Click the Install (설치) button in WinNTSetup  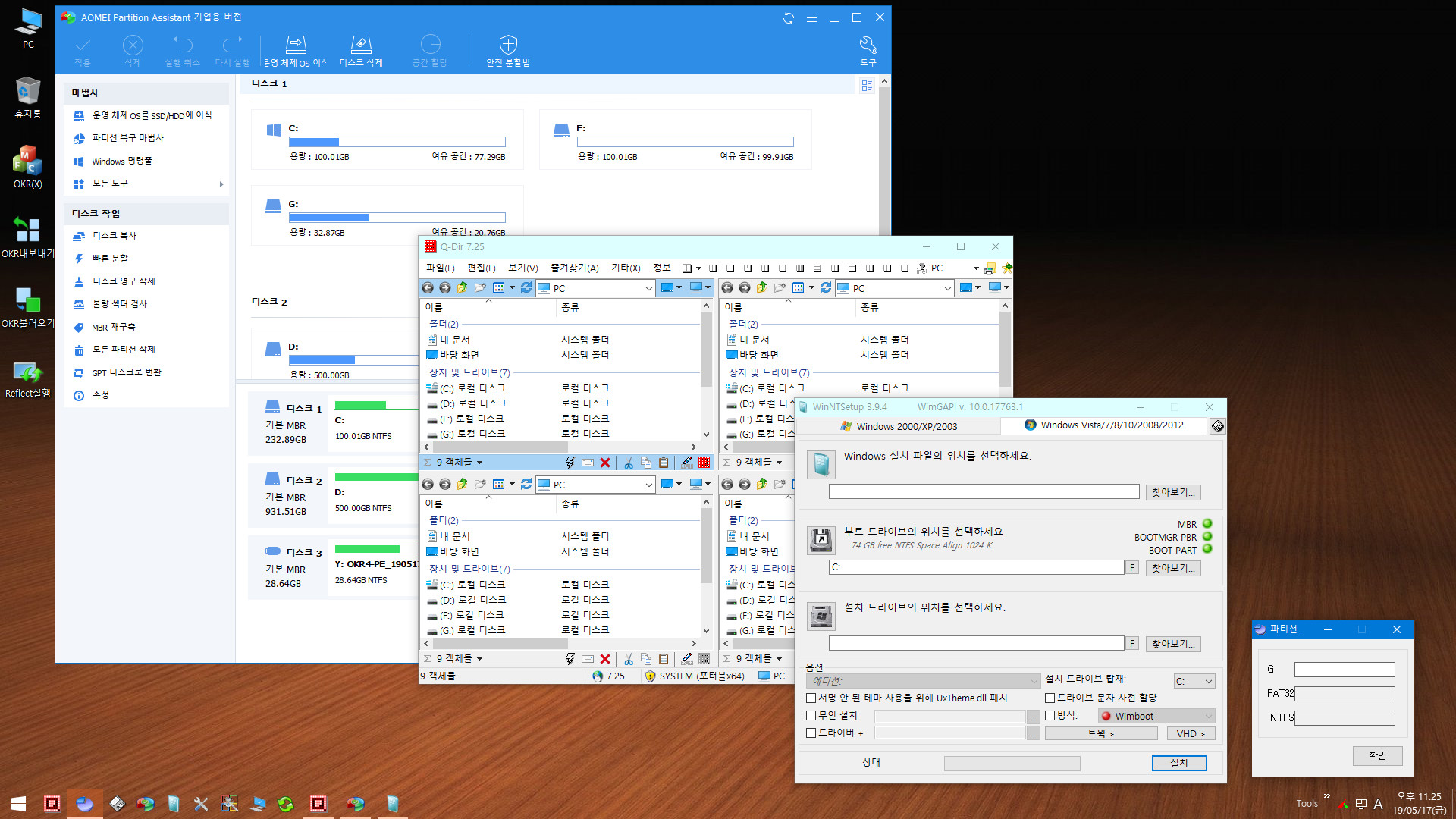pyautogui.click(x=1179, y=764)
